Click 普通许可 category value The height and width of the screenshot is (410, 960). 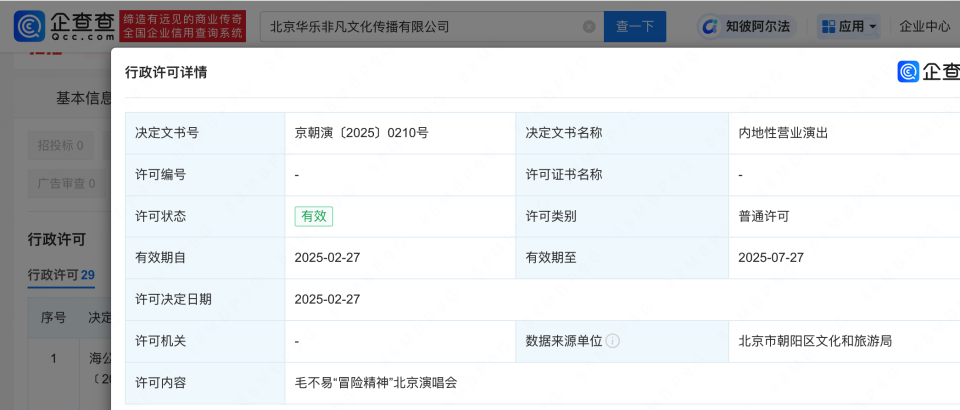(763, 216)
